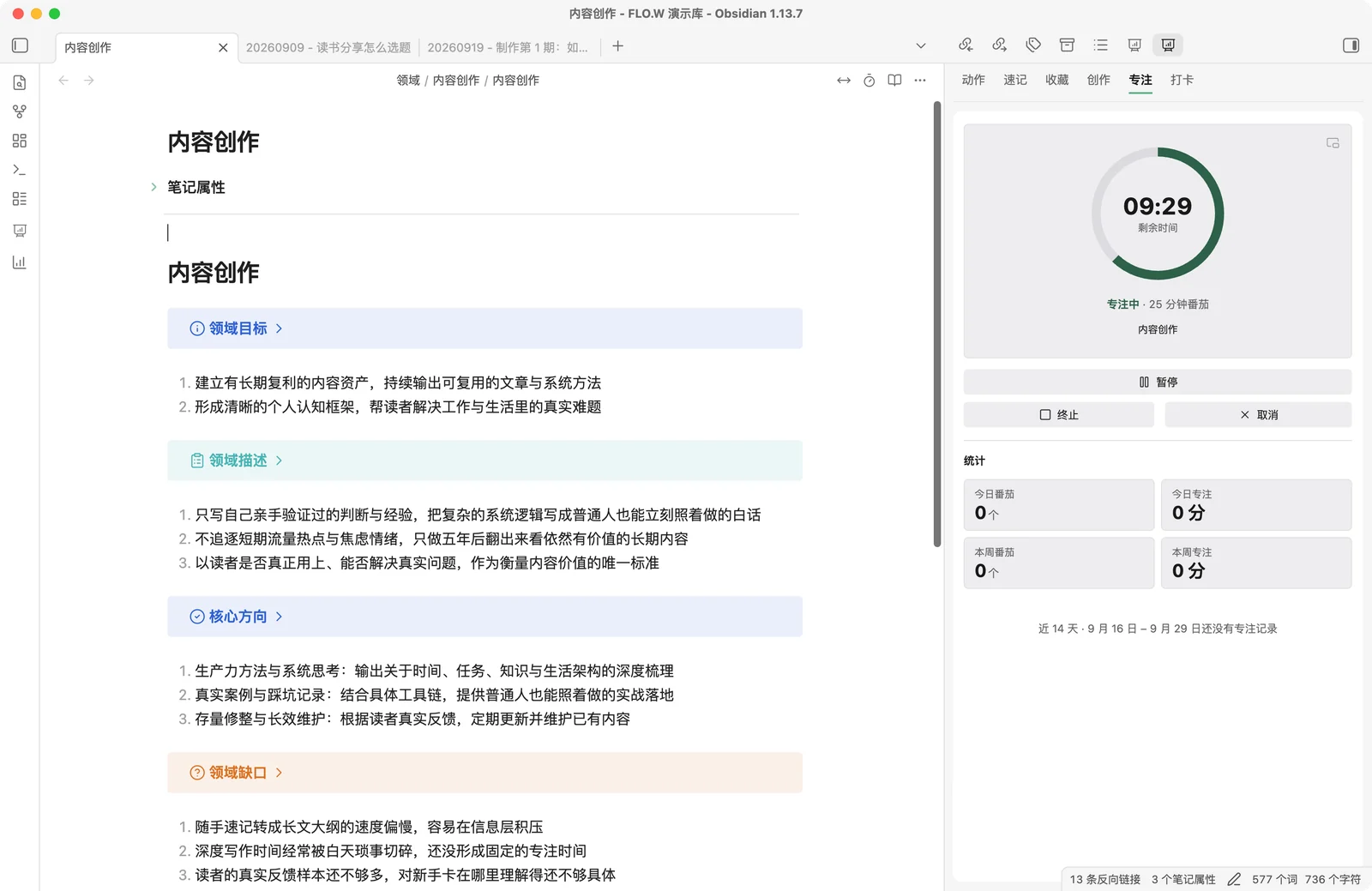Click the pencil edit icon in status bar
1372x891 pixels.
tap(1234, 879)
